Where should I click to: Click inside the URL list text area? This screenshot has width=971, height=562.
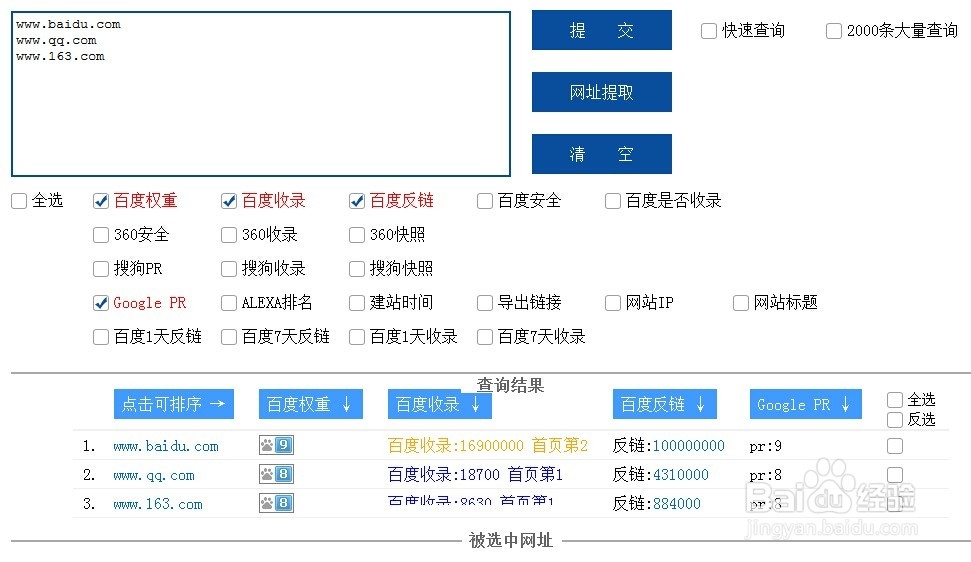click(x=261, y=93)
